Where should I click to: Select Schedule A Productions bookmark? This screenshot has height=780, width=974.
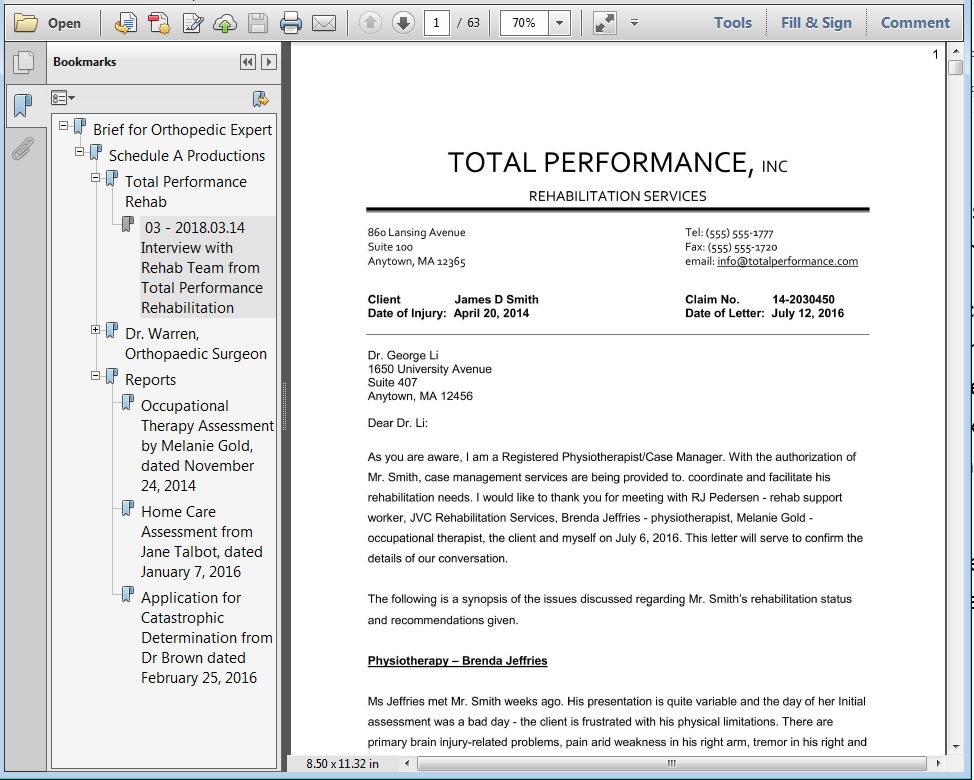click(187, 156)
